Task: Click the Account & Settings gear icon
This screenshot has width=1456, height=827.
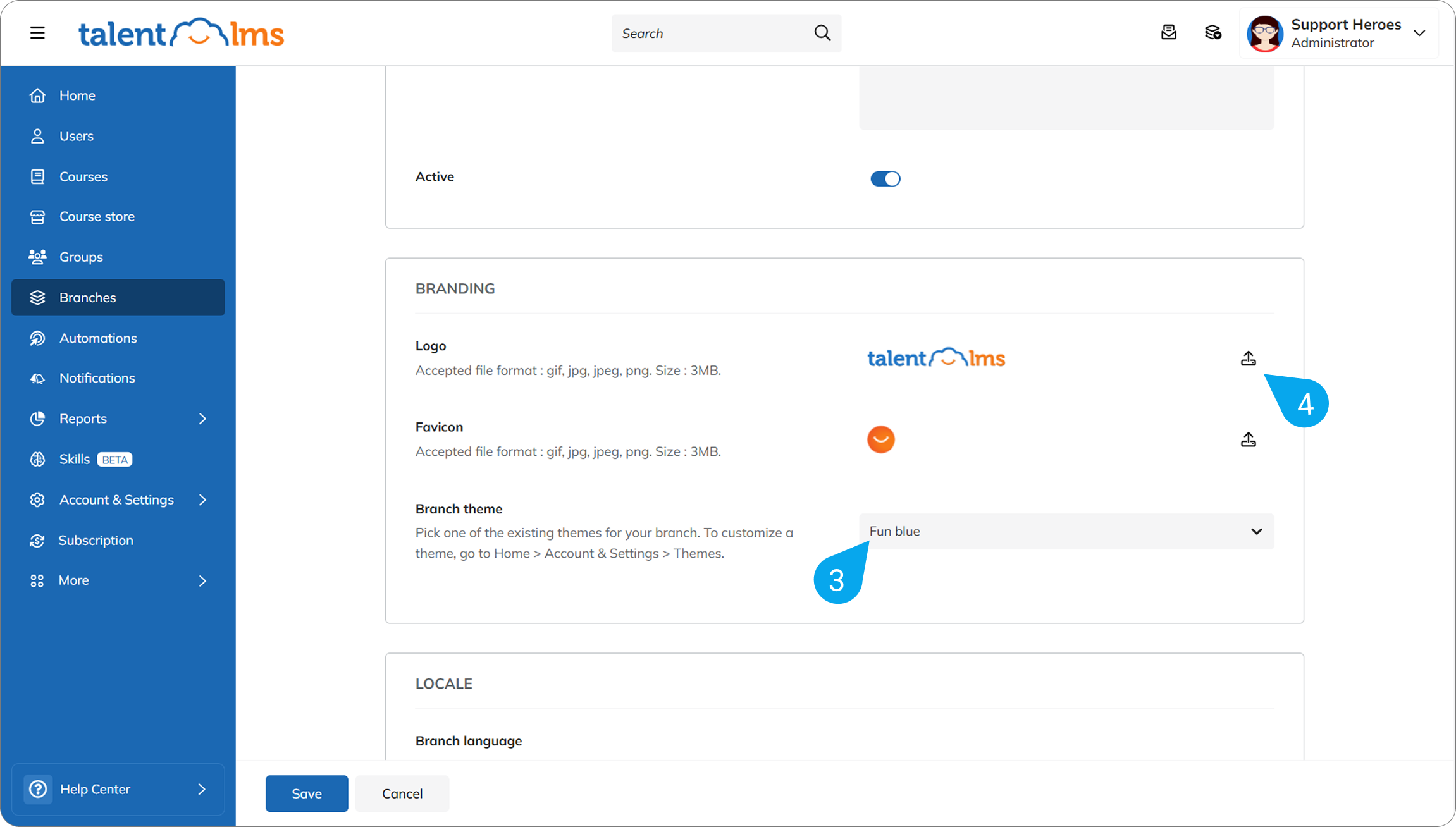Action: [x=37, y=499]
